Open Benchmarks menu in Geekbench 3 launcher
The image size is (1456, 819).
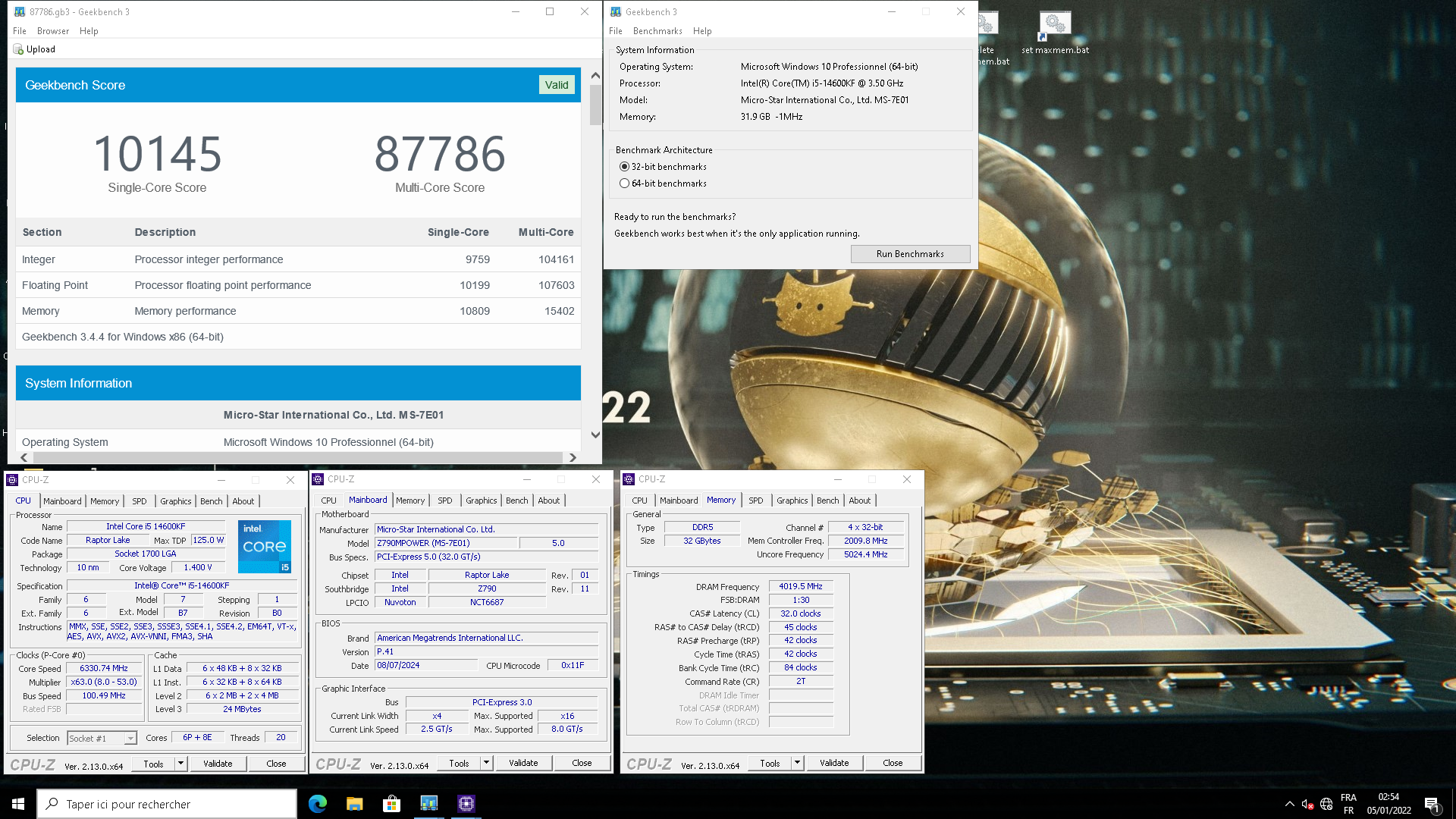pos(657,31)
